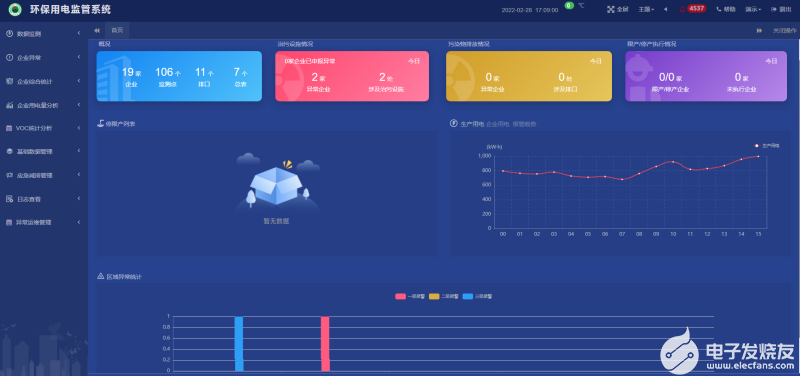This screenshot has width=800, height=376.
Task: Click the 11 个 排口 statistic
Action: click(204, 78)
